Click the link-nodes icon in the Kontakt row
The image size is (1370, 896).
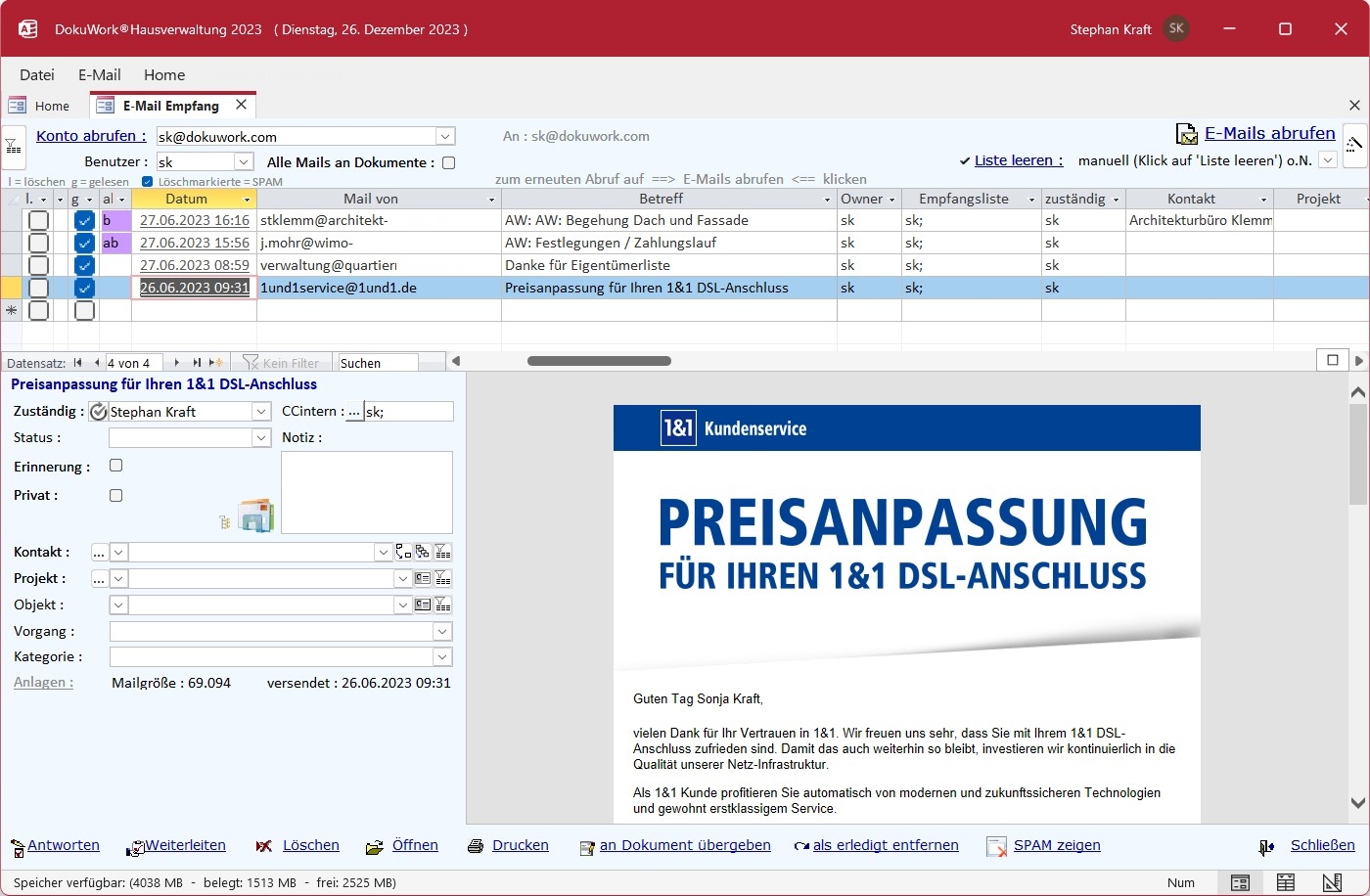click(403, 552)
